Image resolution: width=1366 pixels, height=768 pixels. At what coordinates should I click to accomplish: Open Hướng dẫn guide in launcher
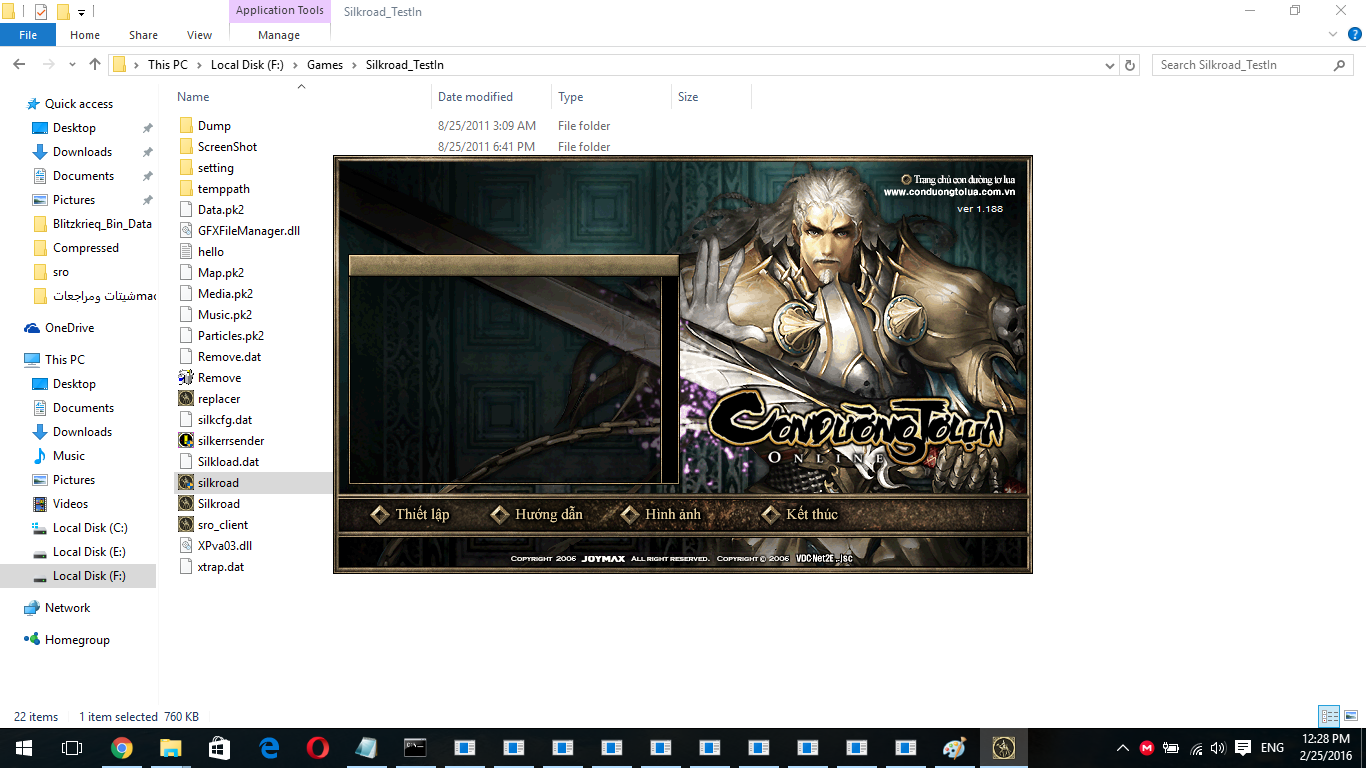point(537,514)
